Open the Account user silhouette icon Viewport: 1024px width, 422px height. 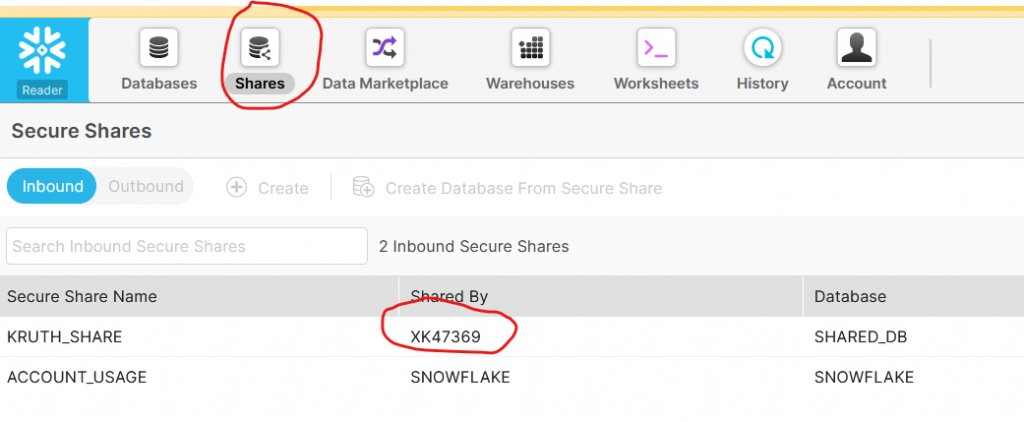pos(856,48)
